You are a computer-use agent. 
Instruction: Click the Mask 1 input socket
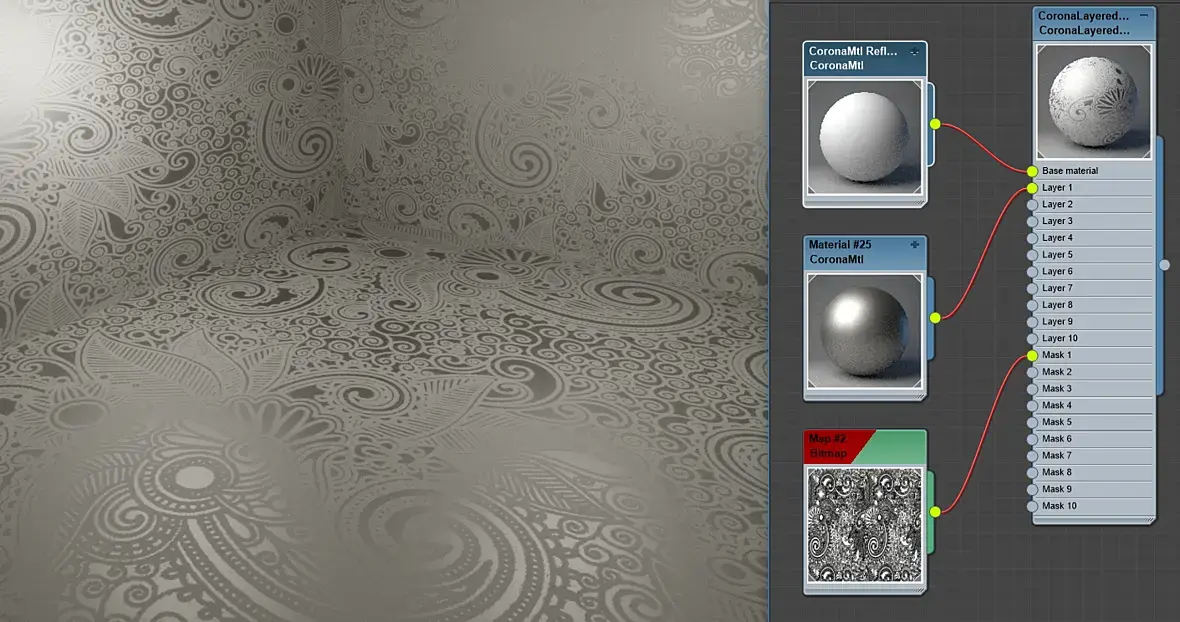click(1032, 355)
